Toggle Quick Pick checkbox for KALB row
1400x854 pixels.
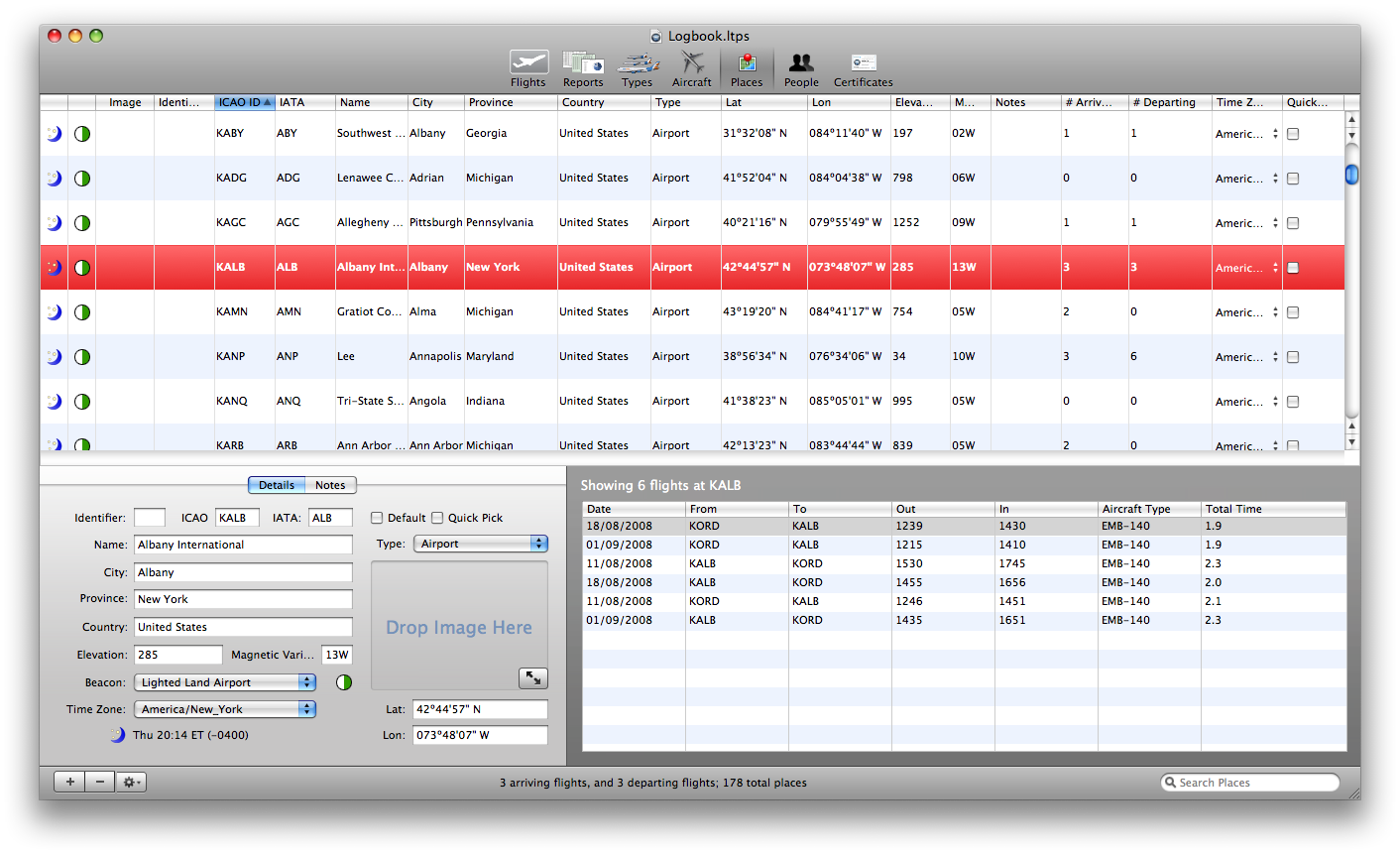[1293, 268]
